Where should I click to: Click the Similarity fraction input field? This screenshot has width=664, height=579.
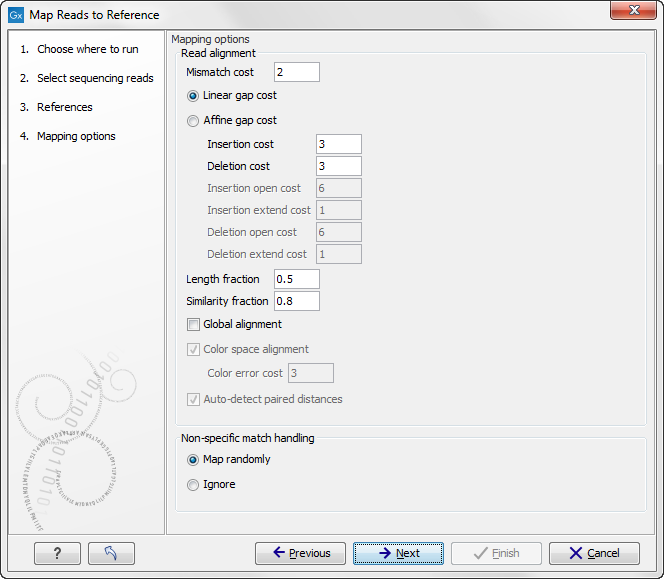[x=297, y=301]
